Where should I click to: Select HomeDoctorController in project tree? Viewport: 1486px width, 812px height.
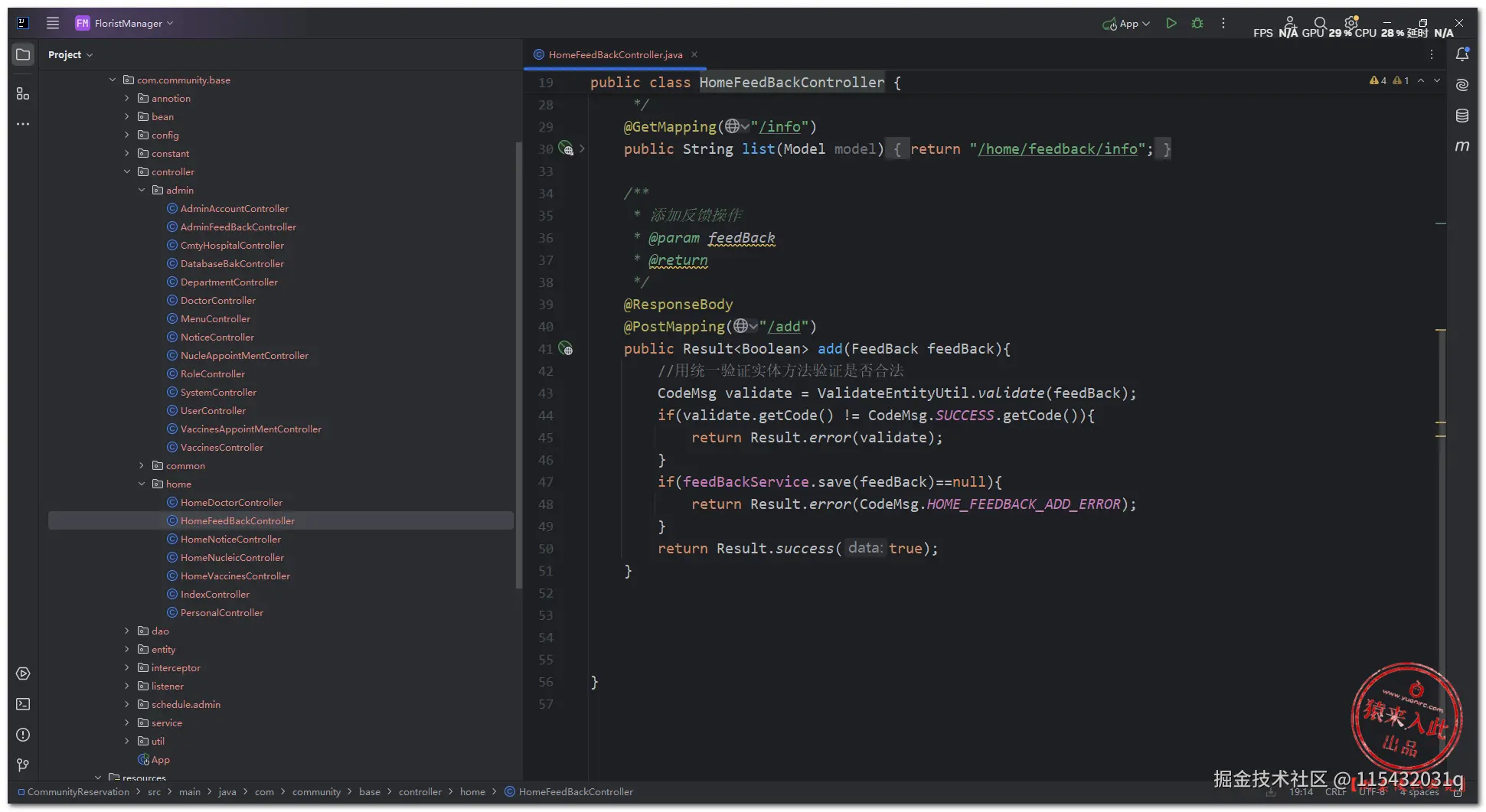coord(231,502)
